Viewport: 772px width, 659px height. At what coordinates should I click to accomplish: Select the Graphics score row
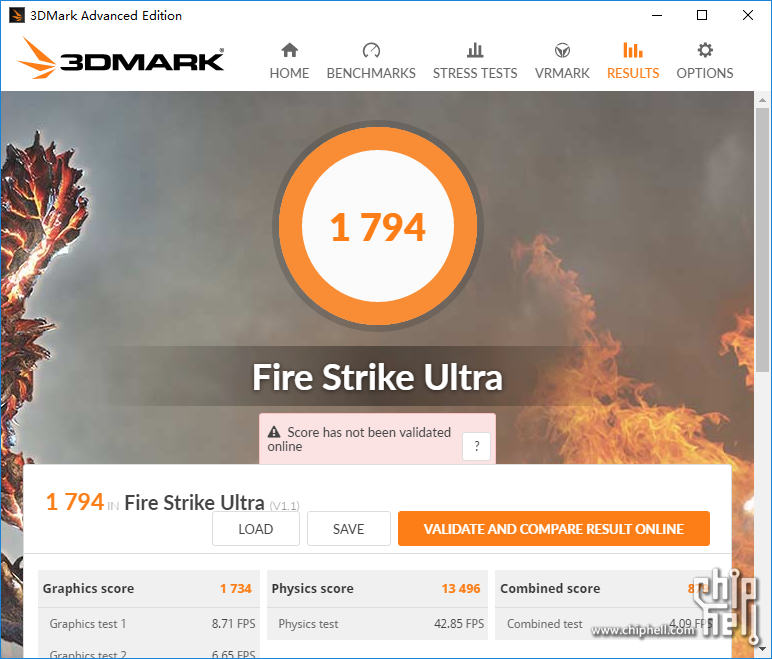pos(148,589)
